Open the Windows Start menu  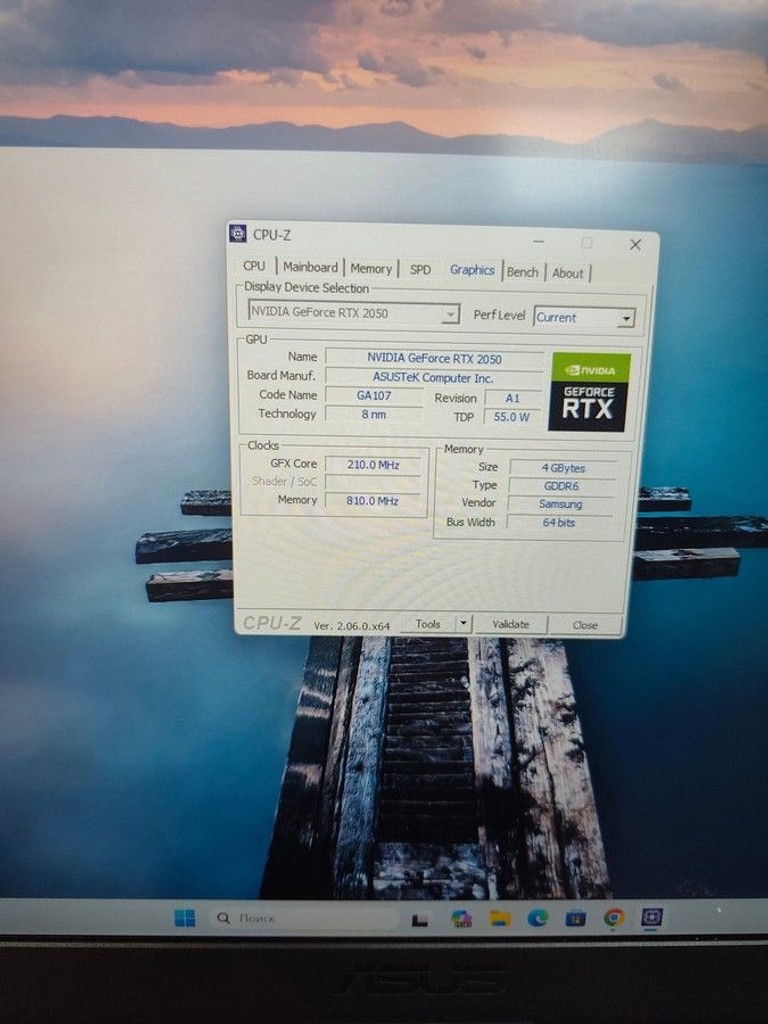point(185,918)
